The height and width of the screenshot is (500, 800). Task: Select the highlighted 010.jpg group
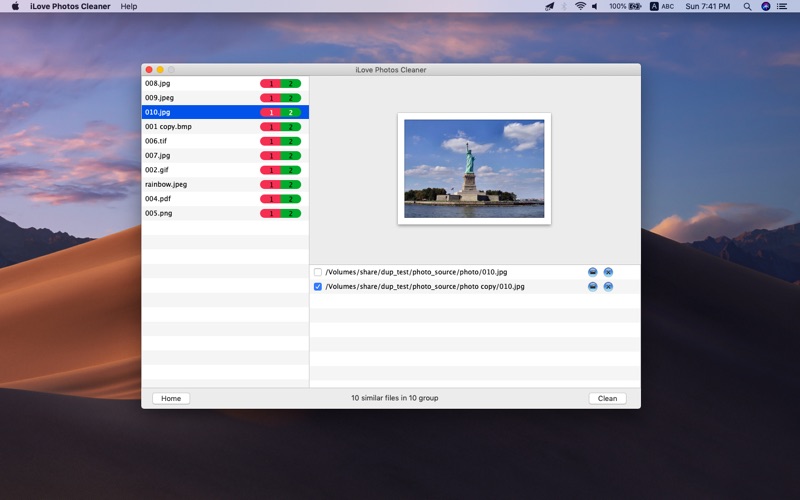point(225,112)
